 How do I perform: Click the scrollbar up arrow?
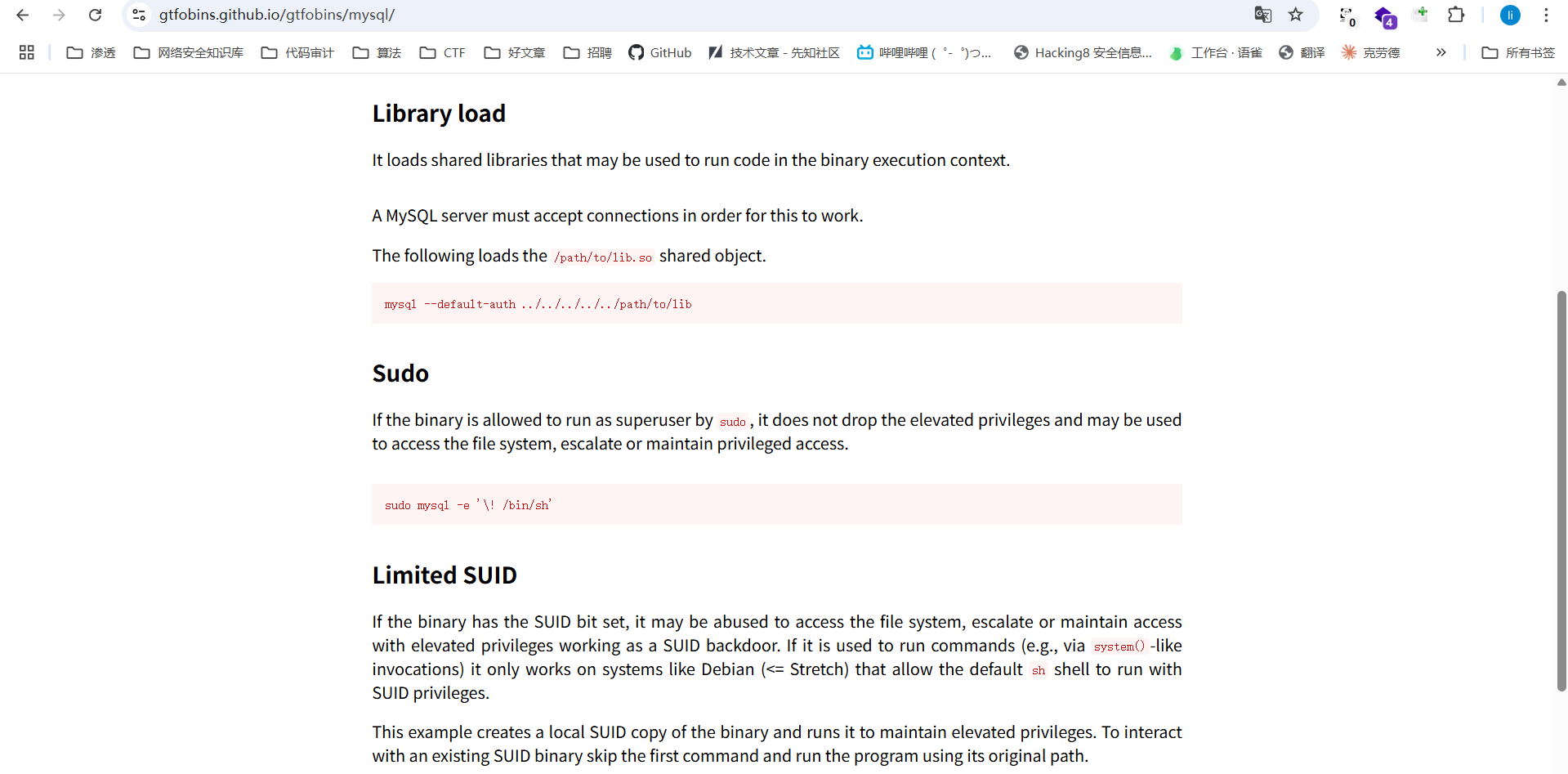(1561, 82)
